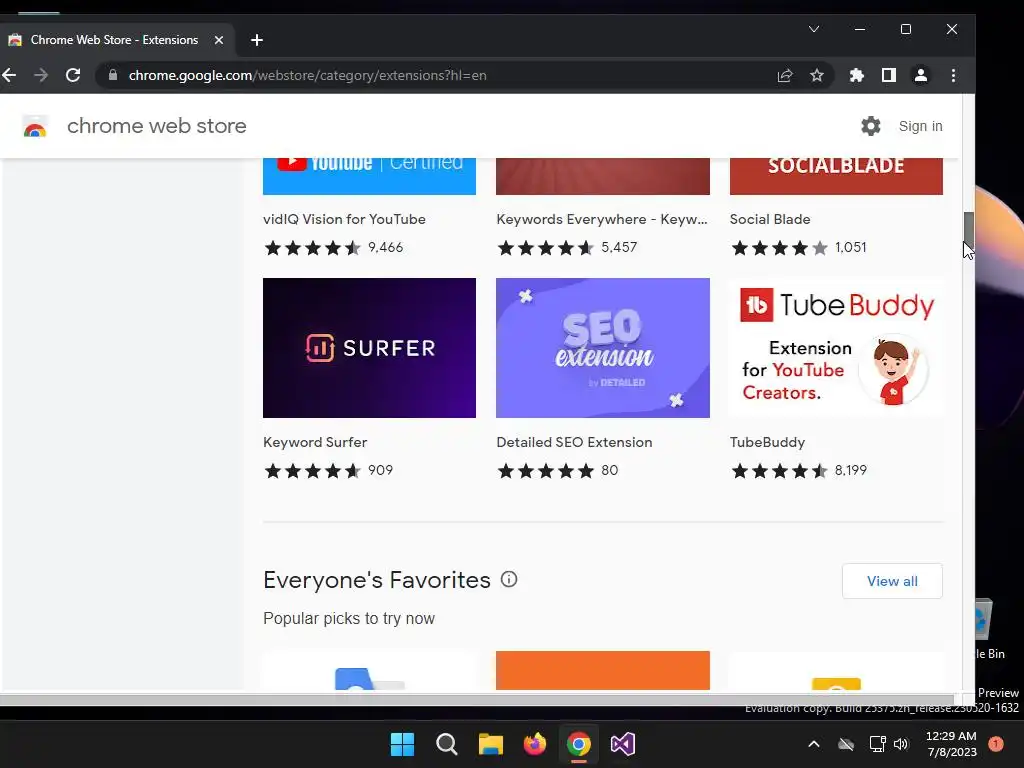Open the Keyword Surfer thumbnail

point(369,348)
